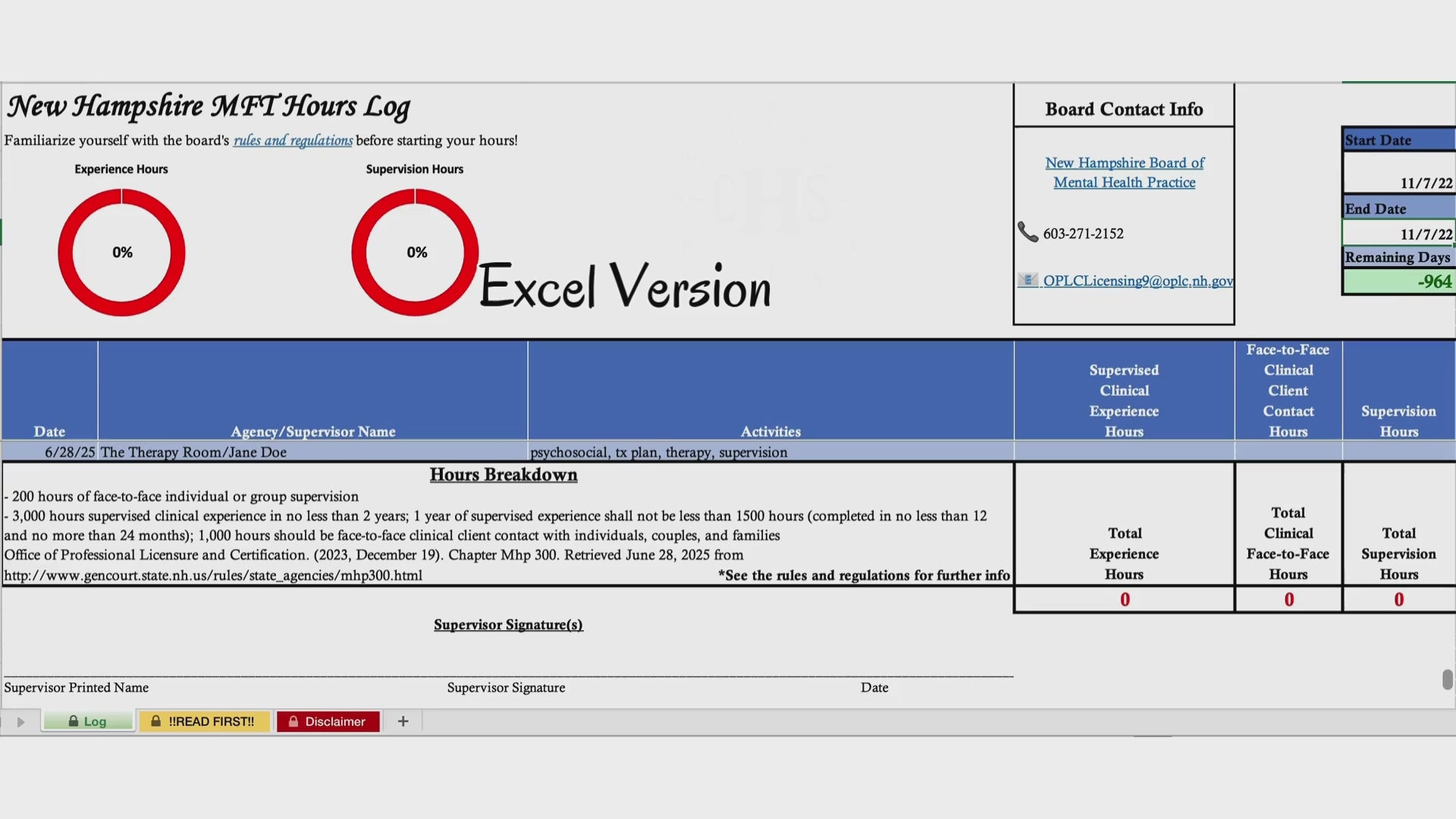Select empty Supervised Clinical Experience Hours cell for 6/28/25
This screenshot has width=1456, height=819.
1124,452
